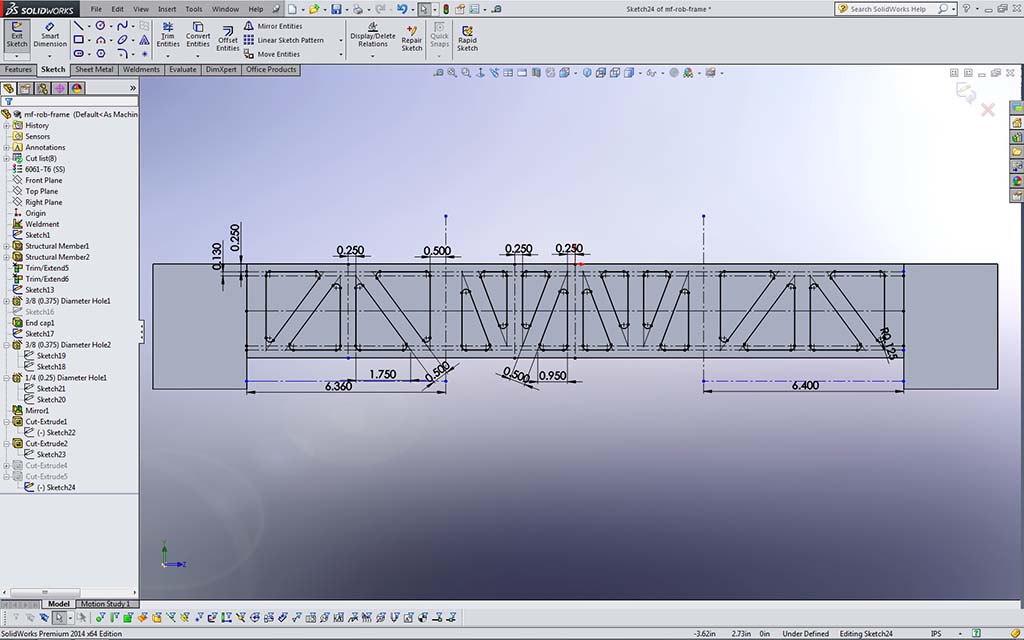The width and height of the screenshot is (1024, 640).
Task: Click Display/Delete Relations tool
Action: 372,35
